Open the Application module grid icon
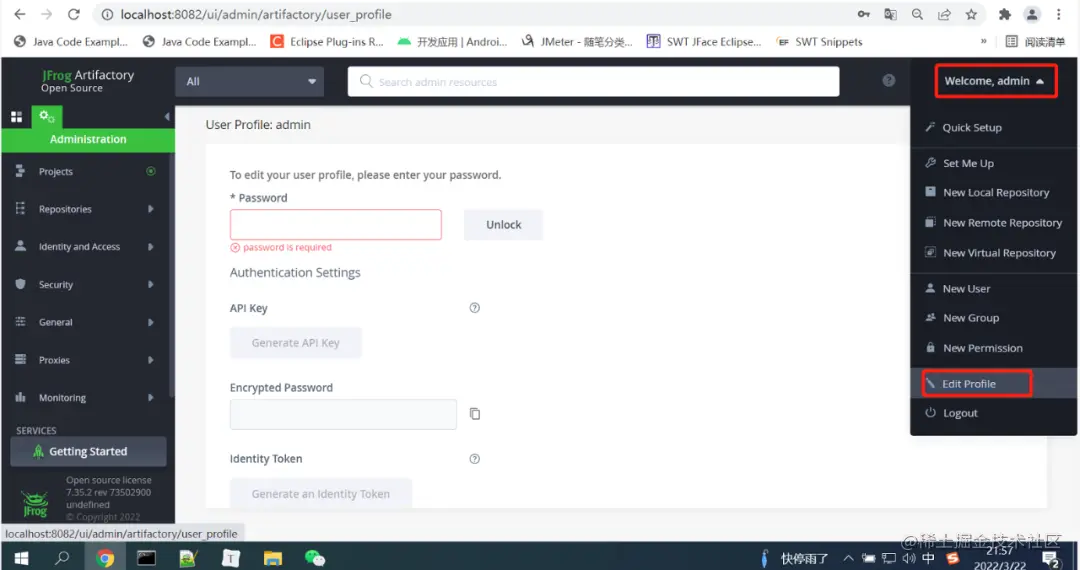Viewport: 1080px width, 570px height. click(x=17, y=117)
